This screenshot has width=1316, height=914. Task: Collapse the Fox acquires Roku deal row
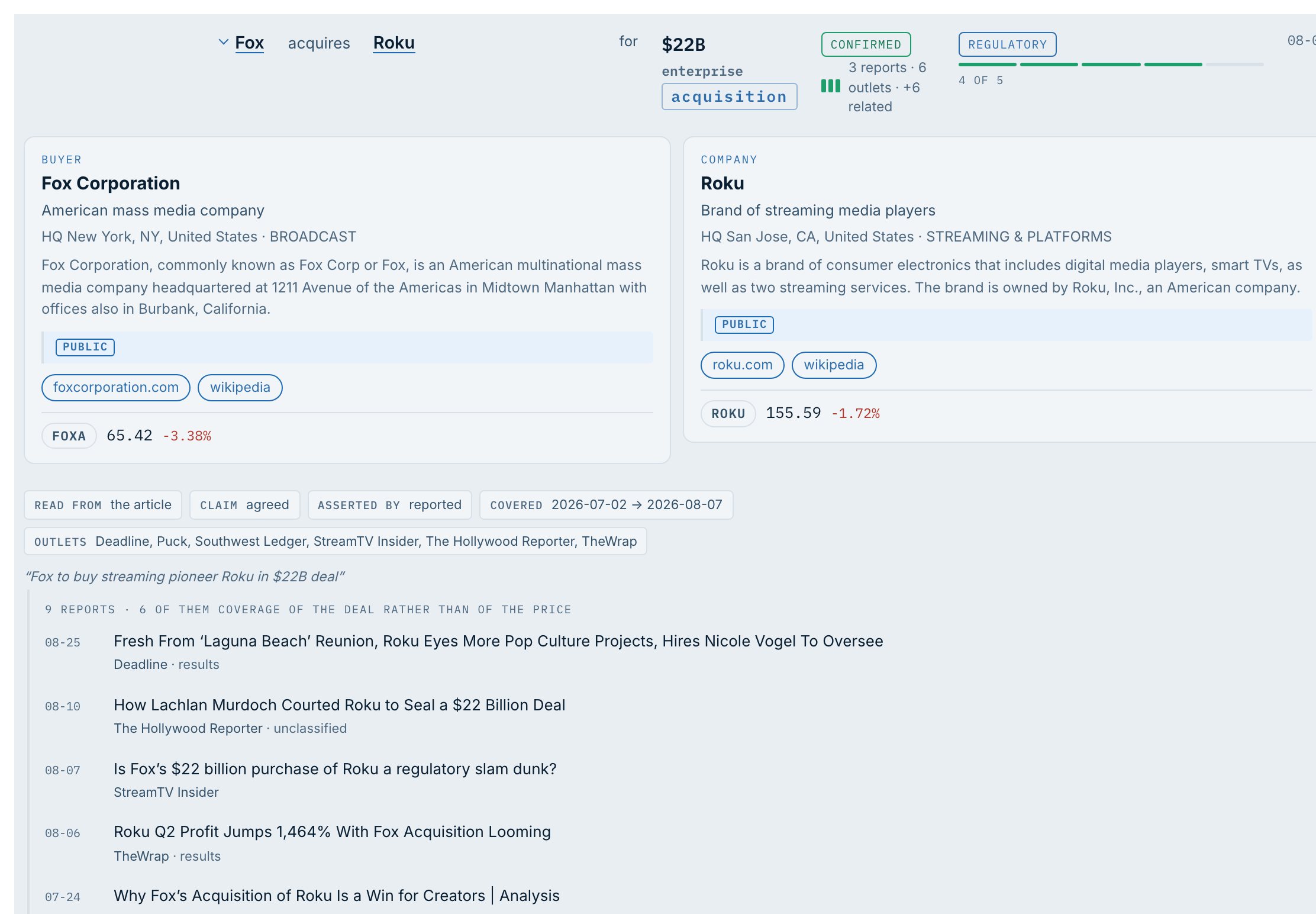click(223, 42)
